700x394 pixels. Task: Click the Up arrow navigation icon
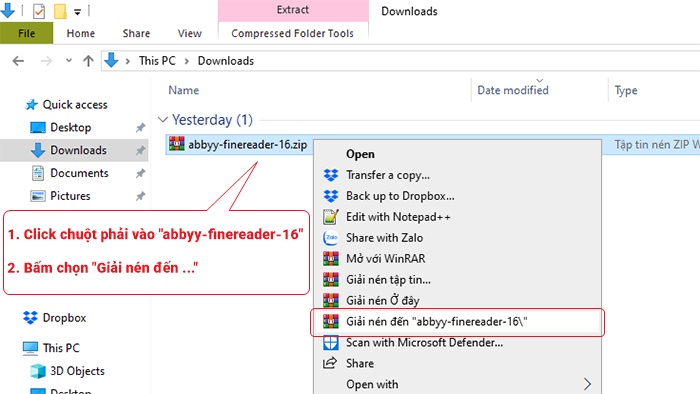click(88, 61)
